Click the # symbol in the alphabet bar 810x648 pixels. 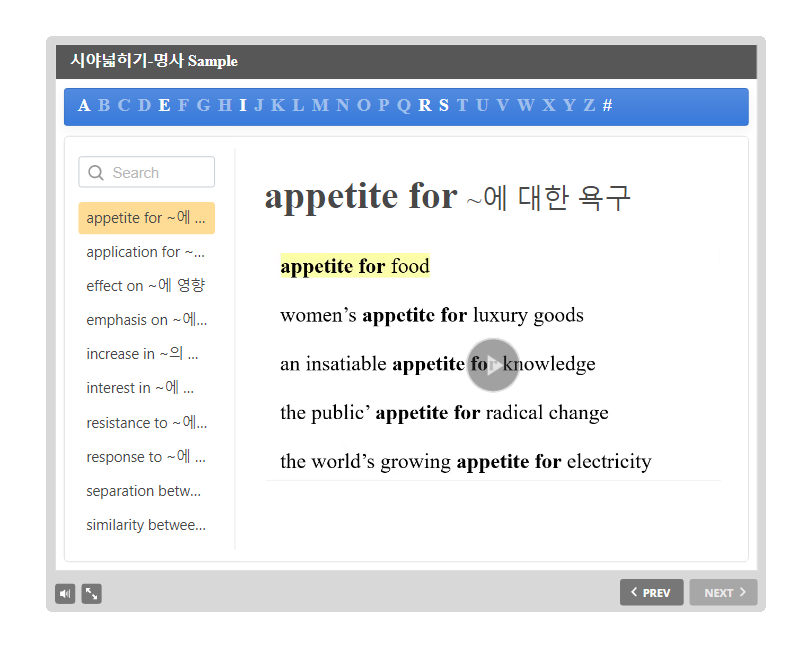(607, 106)
